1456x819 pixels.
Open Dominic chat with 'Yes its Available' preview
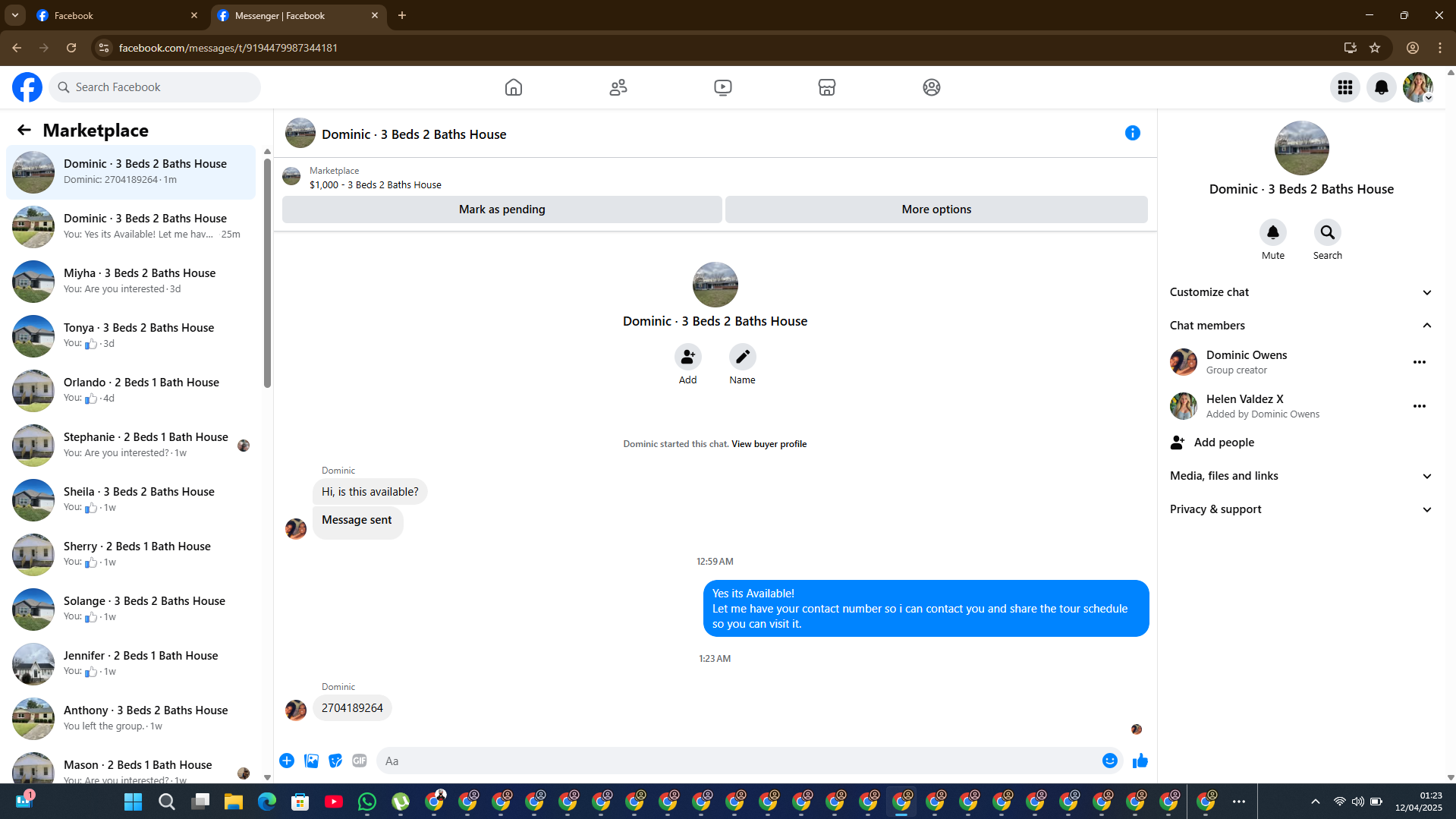click(131, 227)
